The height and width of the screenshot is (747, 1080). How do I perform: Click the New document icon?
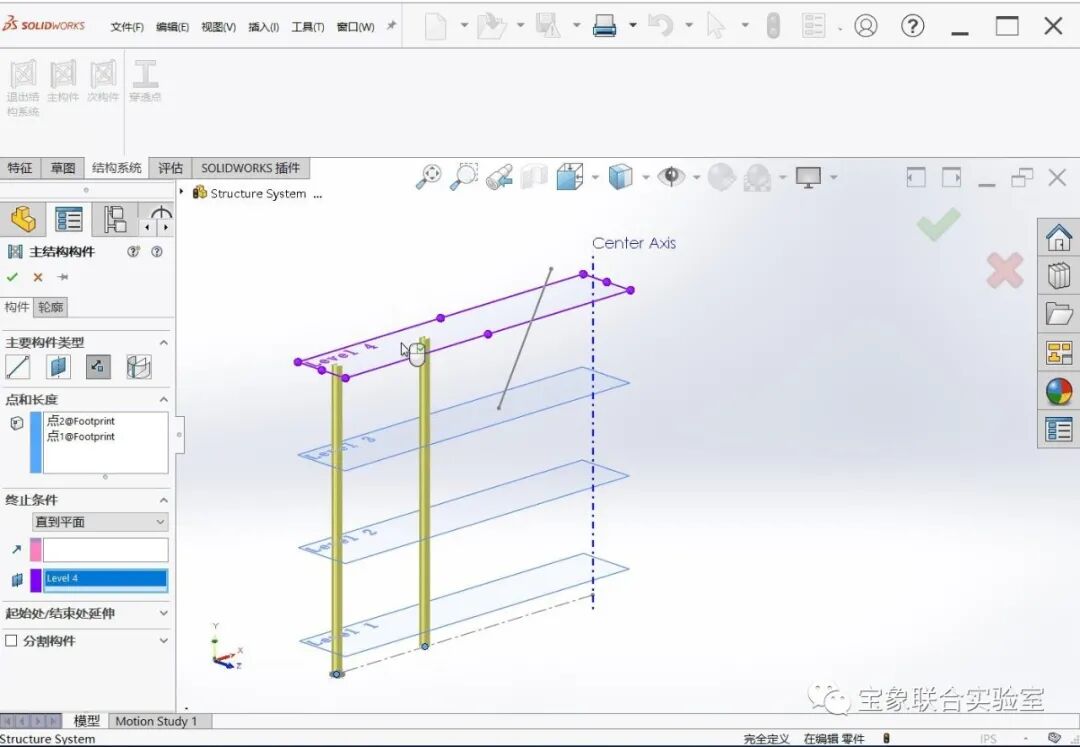click(x=435, y=26)
